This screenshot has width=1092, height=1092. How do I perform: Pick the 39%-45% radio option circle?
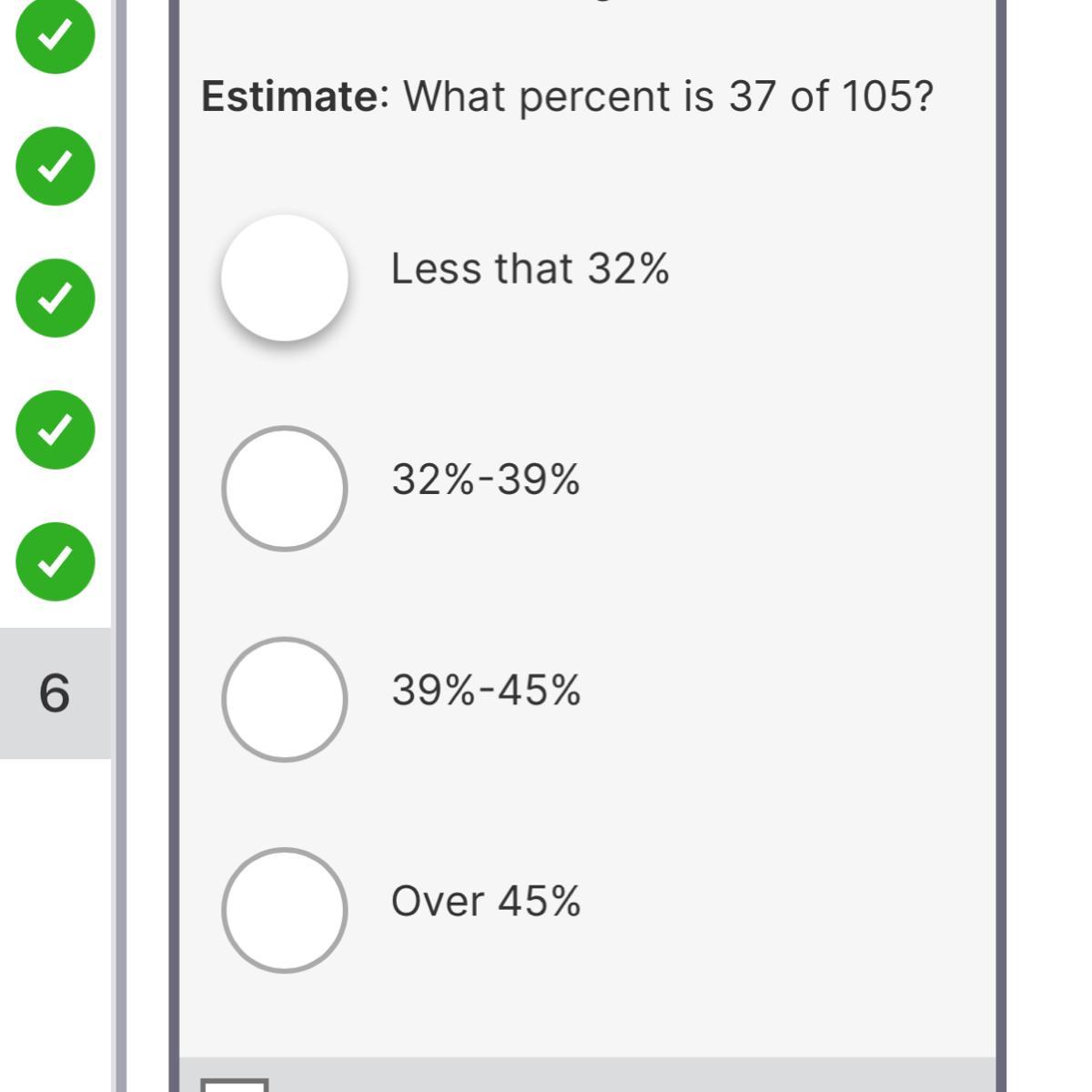pos(285,699)
